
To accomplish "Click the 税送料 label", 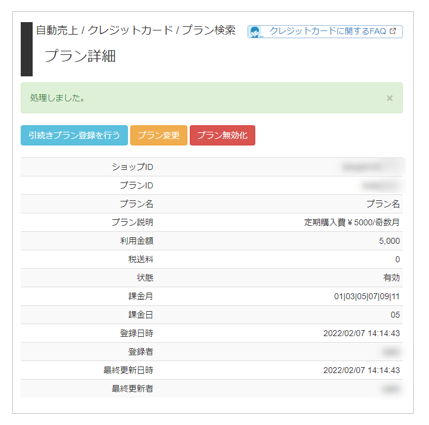I will pyautogui.click(x=141, y=259).
